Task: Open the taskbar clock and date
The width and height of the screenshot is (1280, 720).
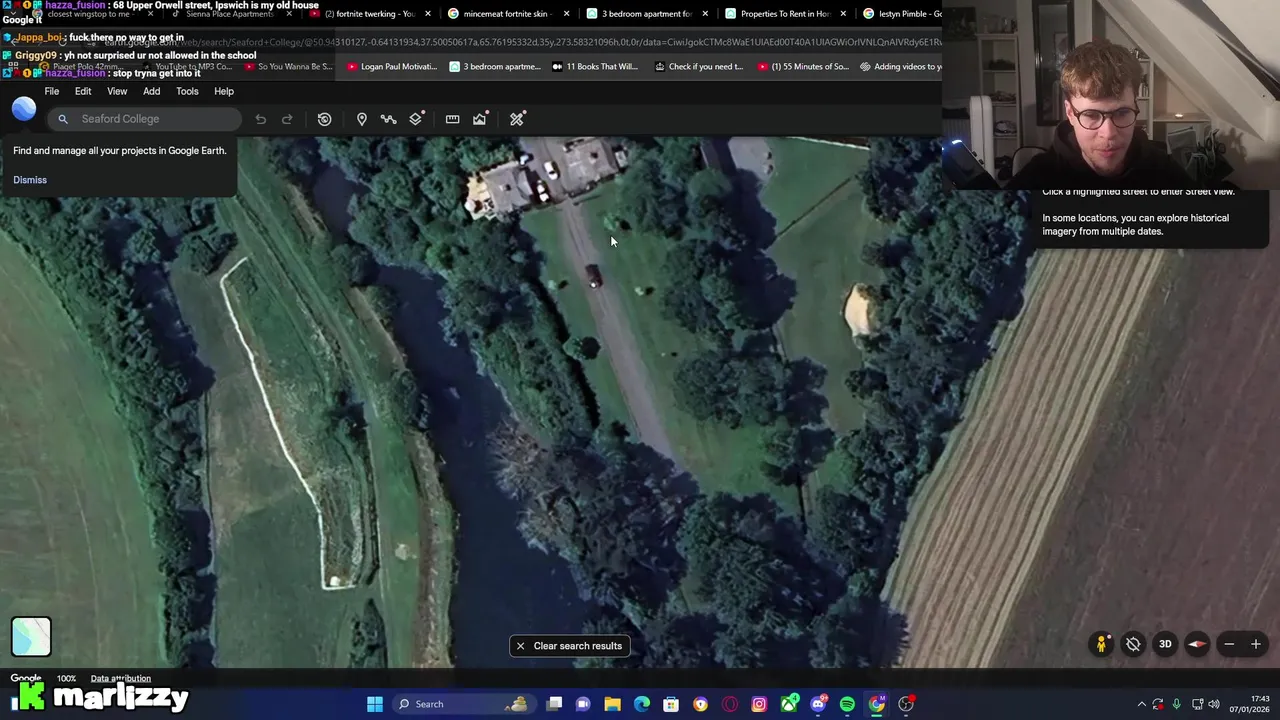Action: coord(1251,704)
